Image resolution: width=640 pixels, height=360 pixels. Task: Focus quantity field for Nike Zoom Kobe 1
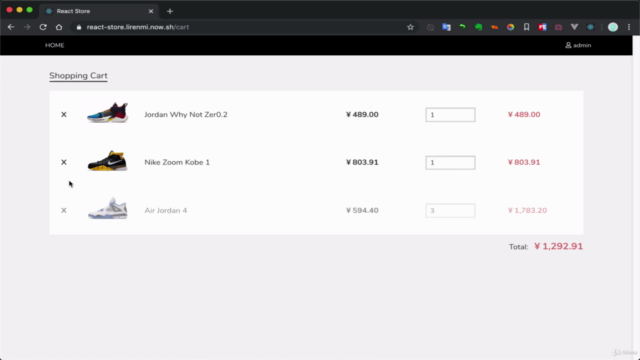pos(450,162)
